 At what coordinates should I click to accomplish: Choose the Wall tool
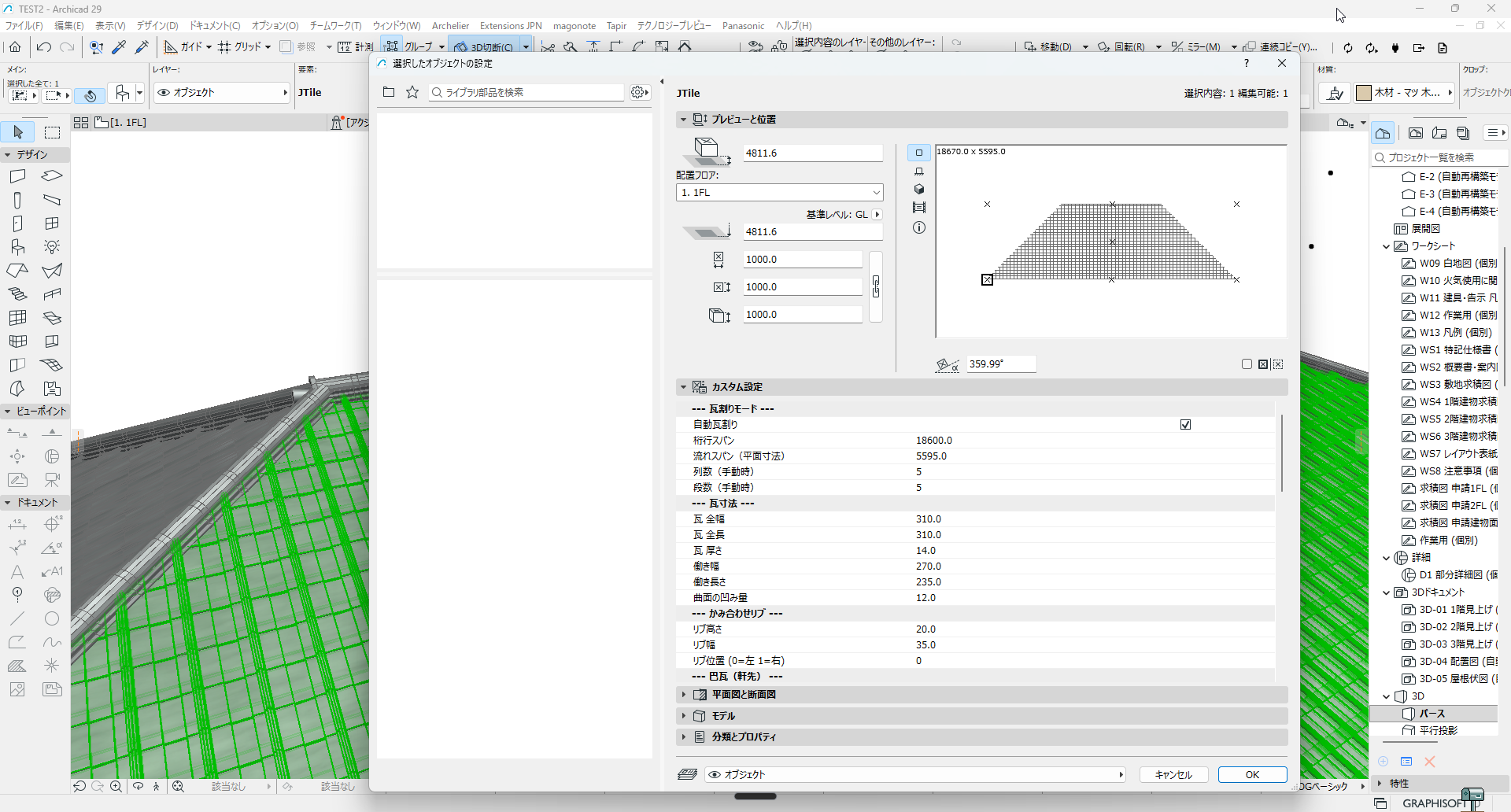[17, 176]
